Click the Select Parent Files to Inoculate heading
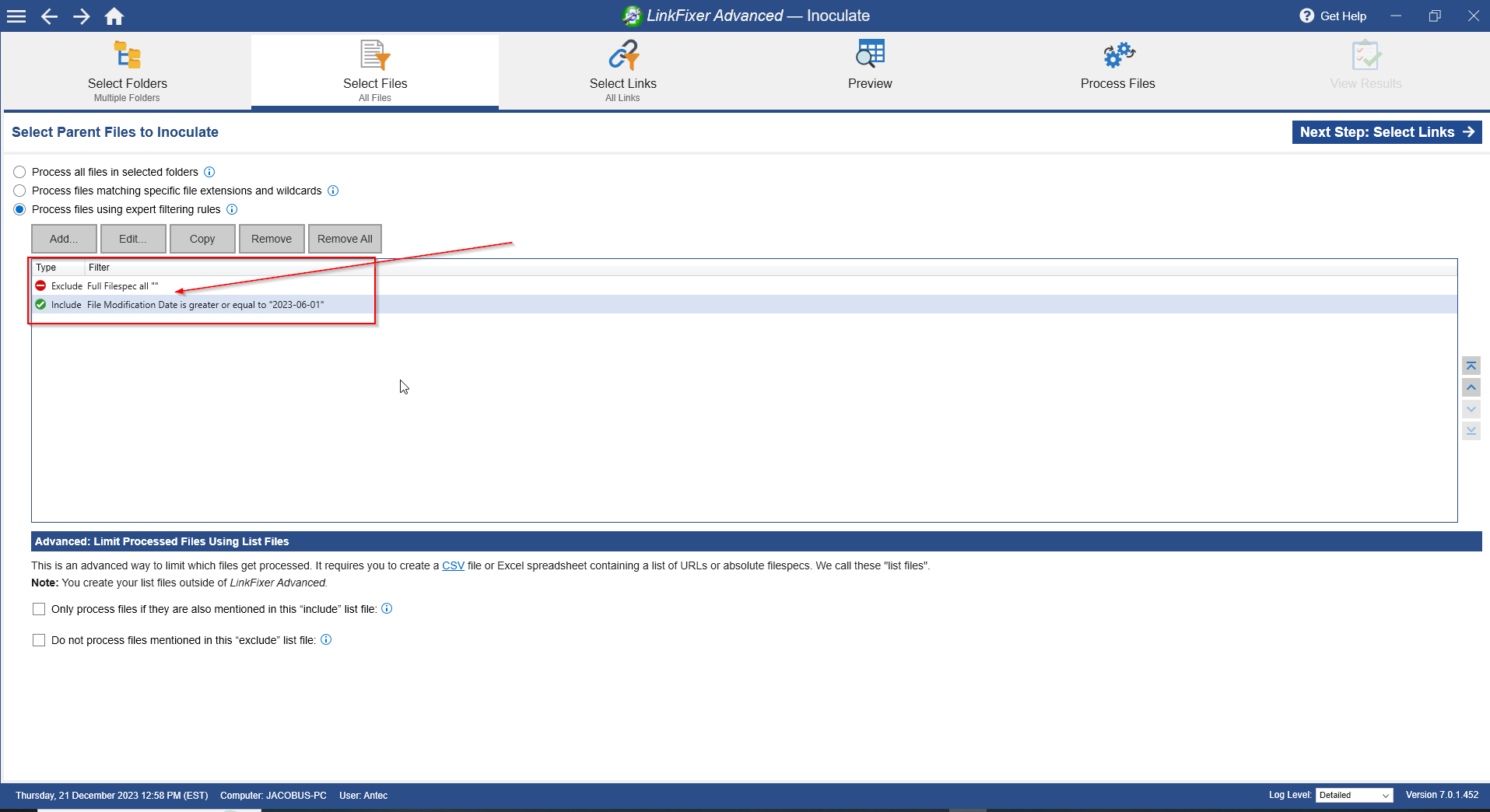 point(115,132)
